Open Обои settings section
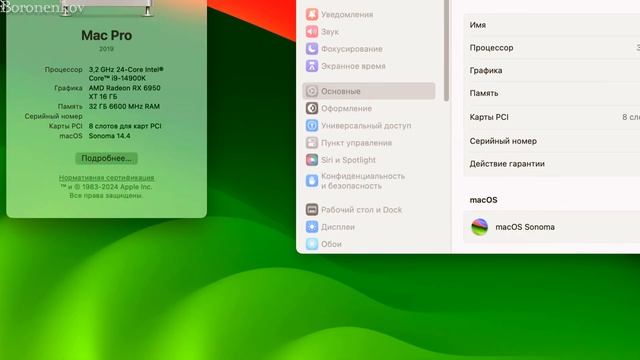This screenshot has width=640, height=360. pos(369,244)
